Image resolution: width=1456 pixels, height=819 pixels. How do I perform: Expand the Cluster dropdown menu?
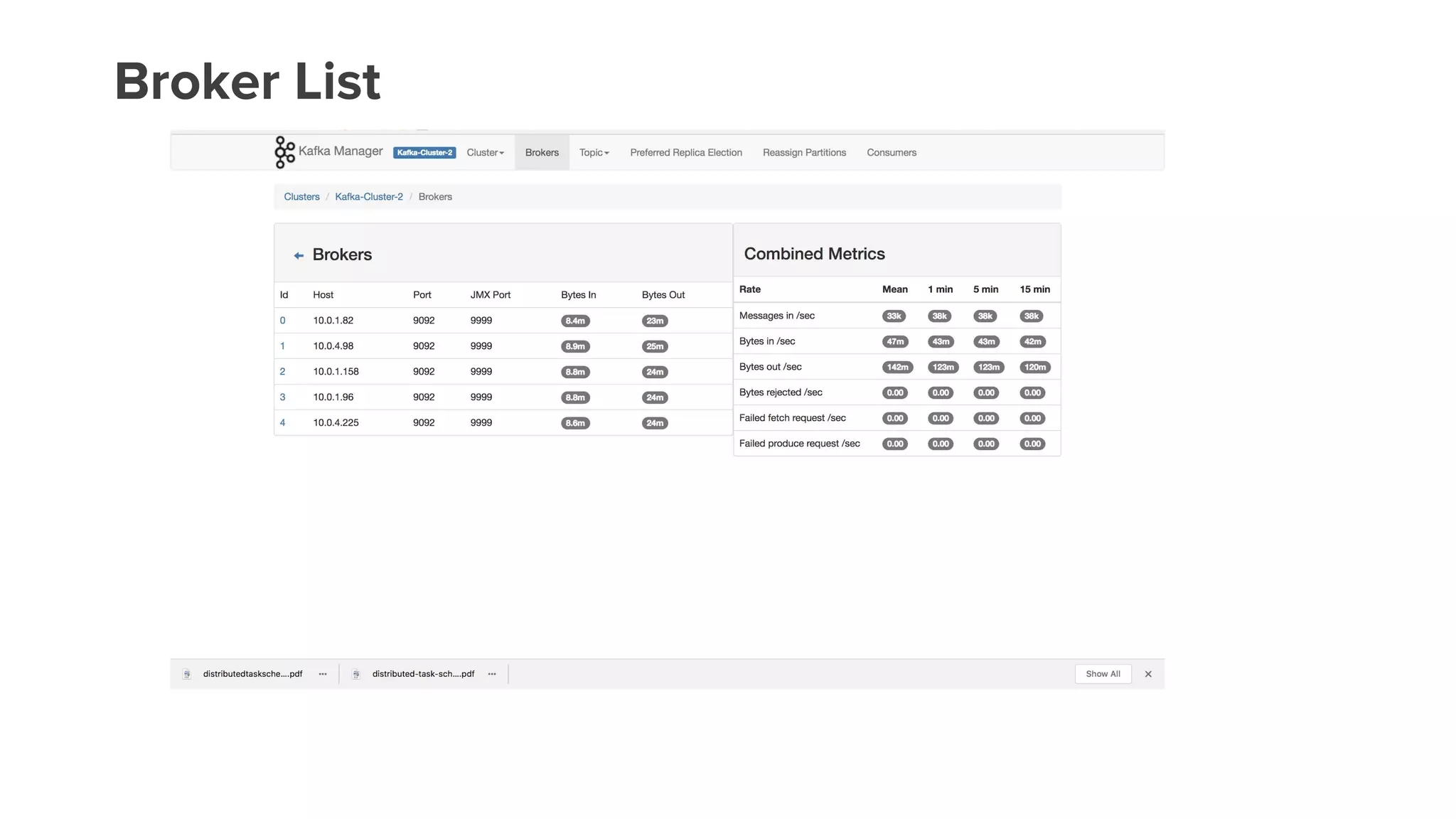[485, 153]
